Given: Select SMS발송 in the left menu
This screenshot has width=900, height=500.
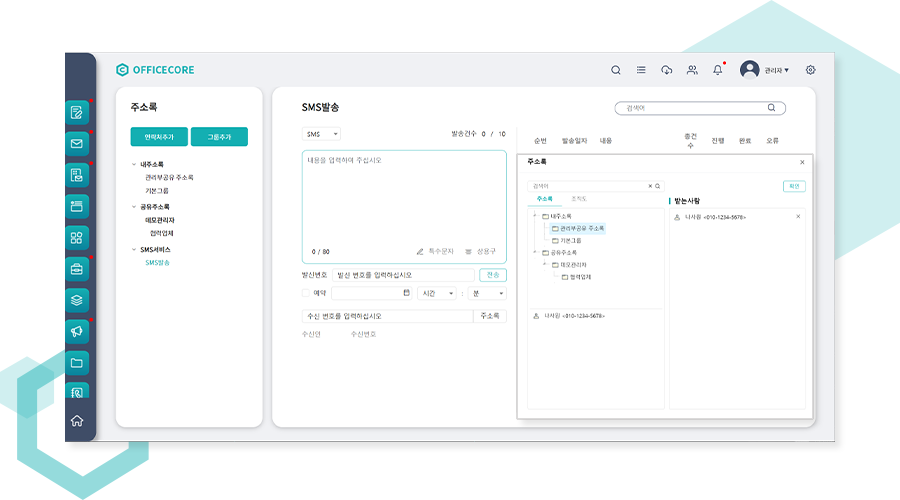Looking at the screenshot, I should pyautogui.click(x=157, y=262).
